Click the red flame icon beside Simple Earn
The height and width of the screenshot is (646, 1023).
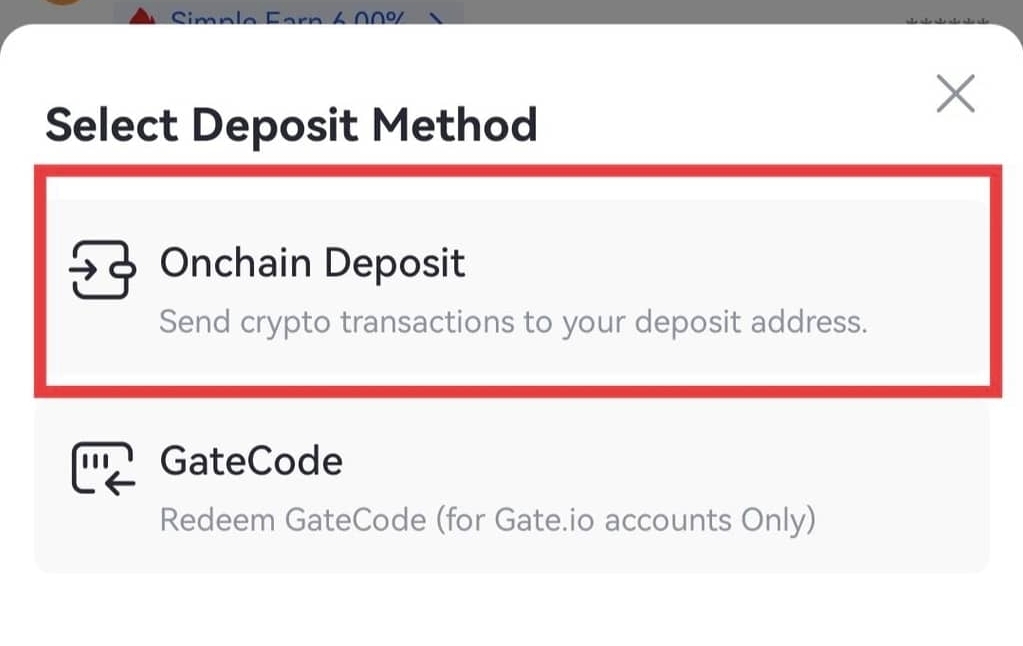[x=146, y=18]
